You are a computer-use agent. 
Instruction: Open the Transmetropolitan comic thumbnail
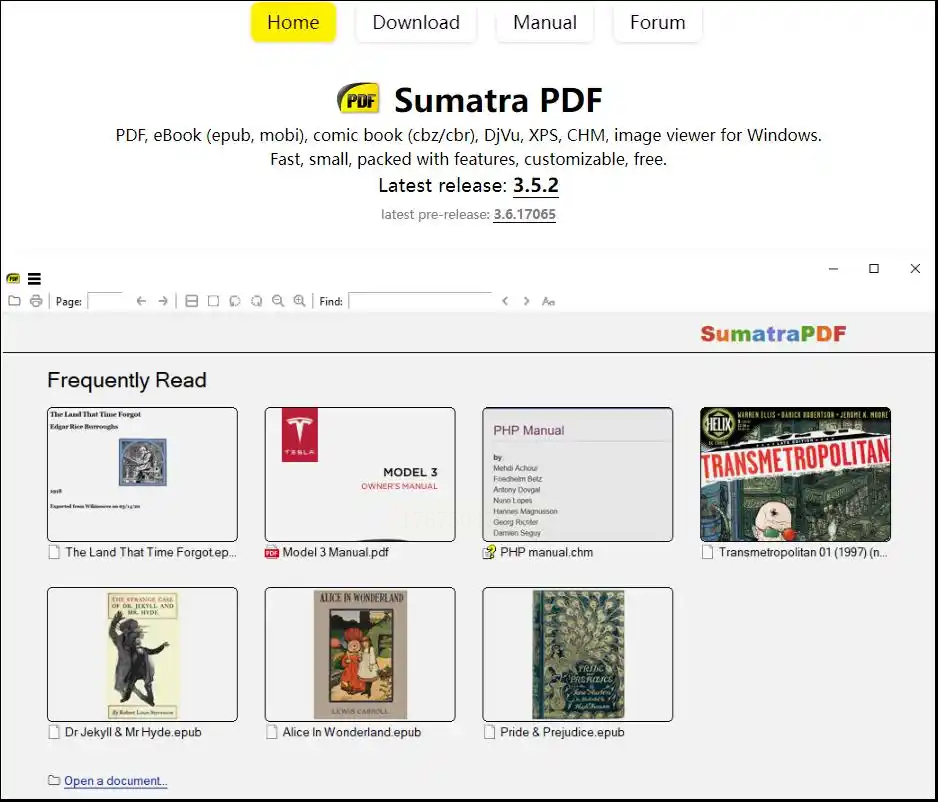tap(795, 474)
